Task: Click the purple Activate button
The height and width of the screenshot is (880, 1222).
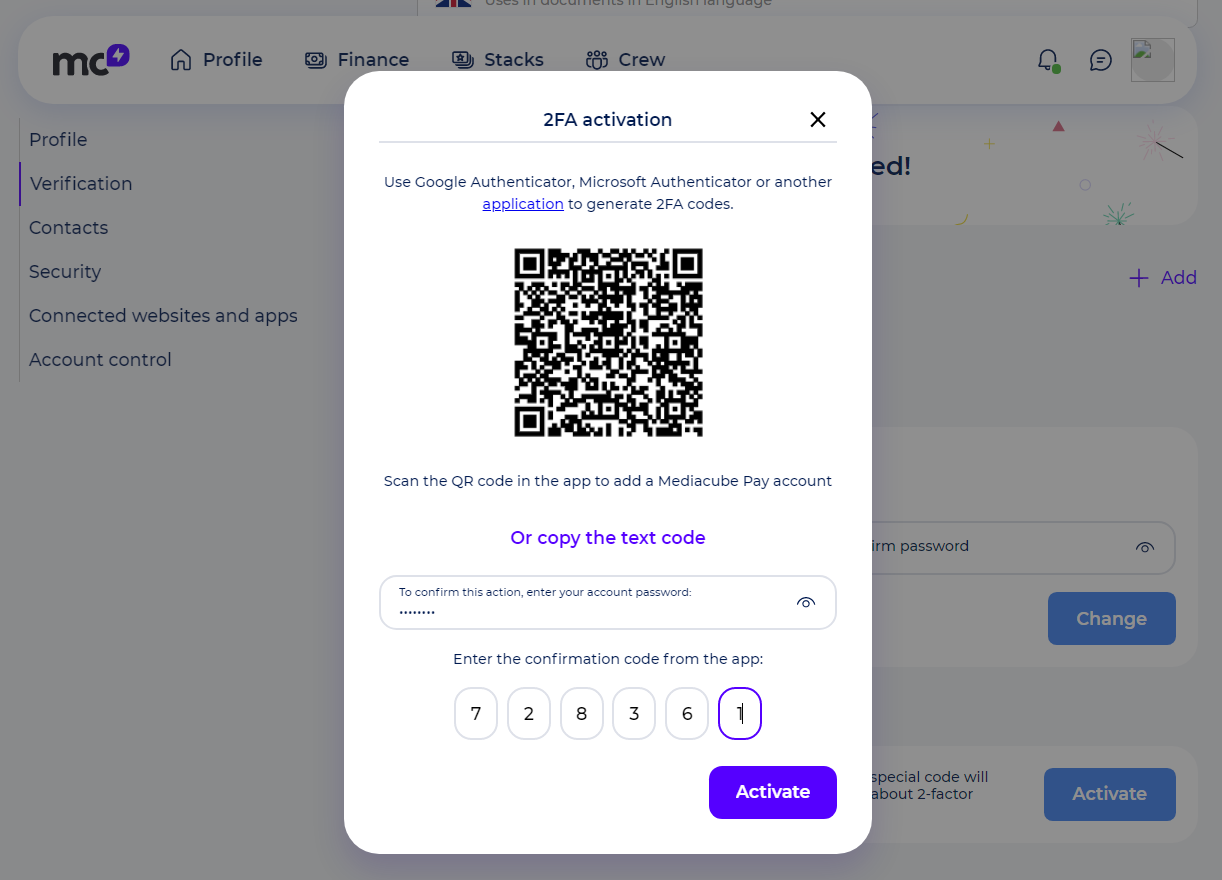Action: [773, 792]
